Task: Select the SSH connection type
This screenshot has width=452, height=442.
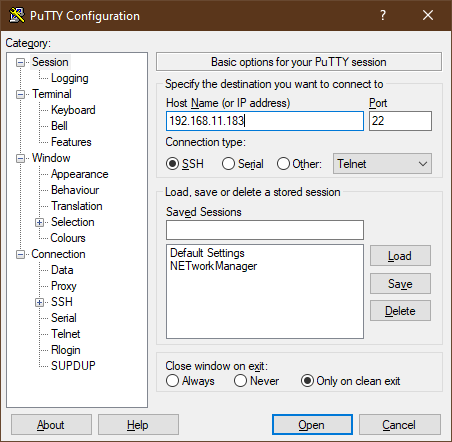Action: pos(172,164)
